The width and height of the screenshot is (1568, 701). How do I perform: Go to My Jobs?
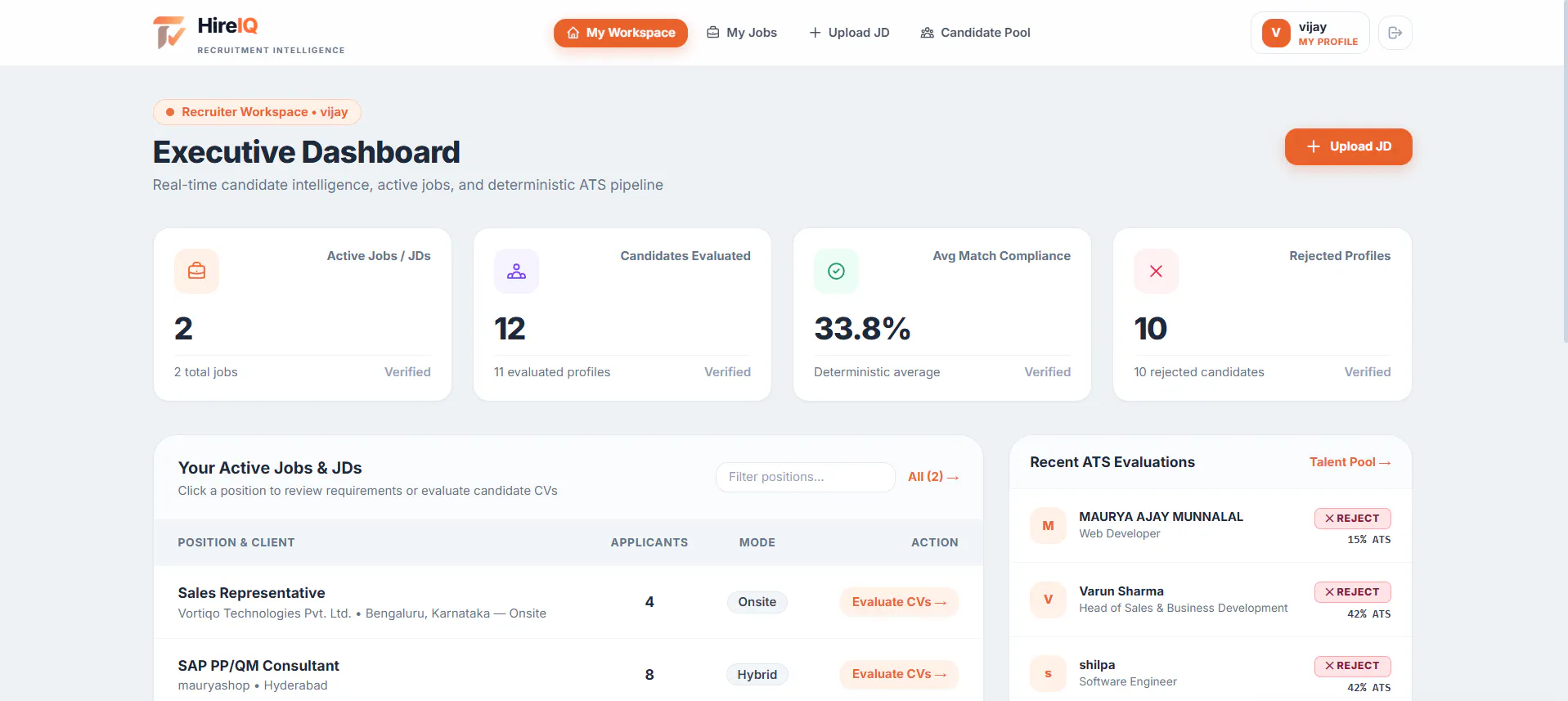coord(742,33)
